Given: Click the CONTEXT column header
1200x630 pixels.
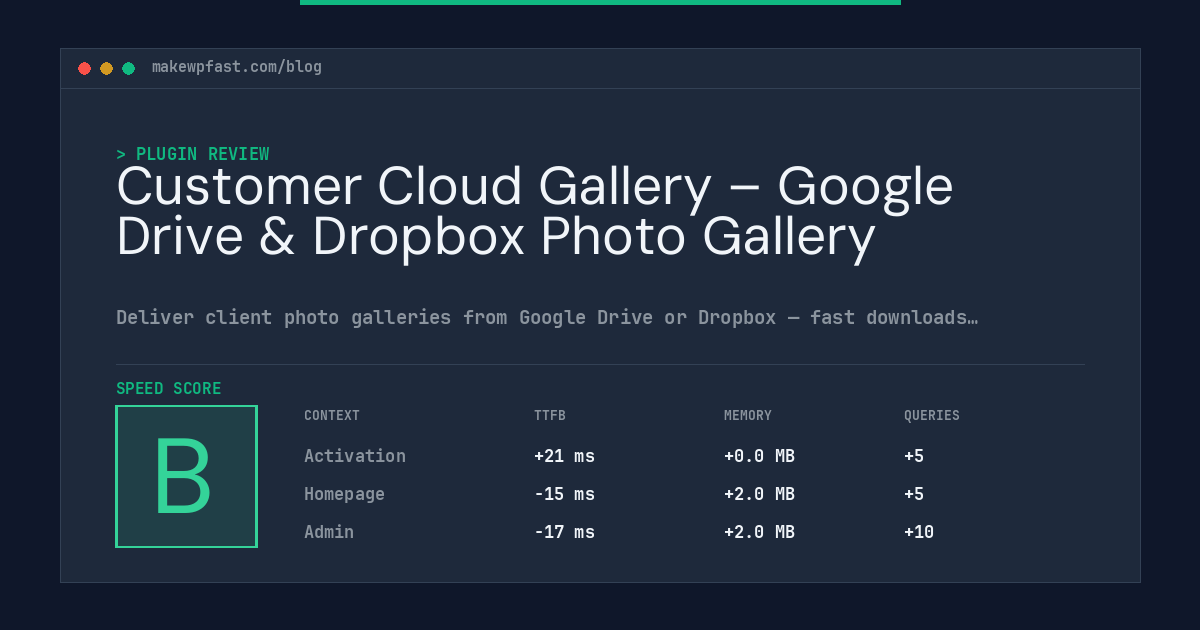Looking at the screenshot, I should 332,415.
